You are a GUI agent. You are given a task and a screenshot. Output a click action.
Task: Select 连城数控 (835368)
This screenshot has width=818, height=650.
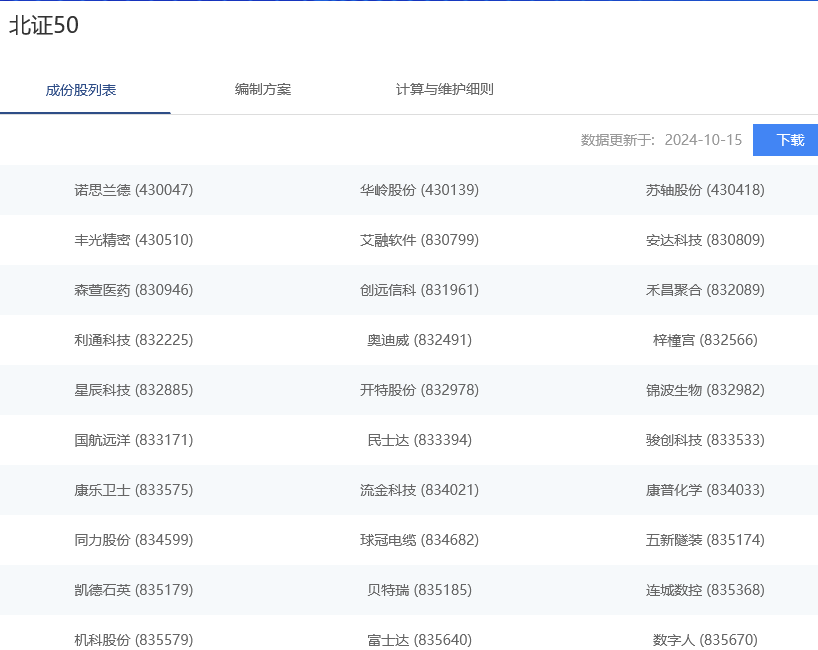coord(703,590)
